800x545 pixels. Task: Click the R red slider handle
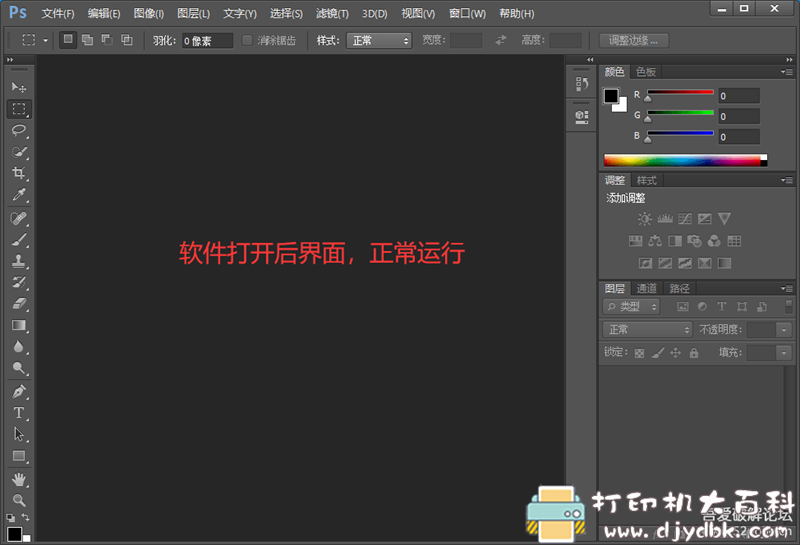[x=647, y=98]
